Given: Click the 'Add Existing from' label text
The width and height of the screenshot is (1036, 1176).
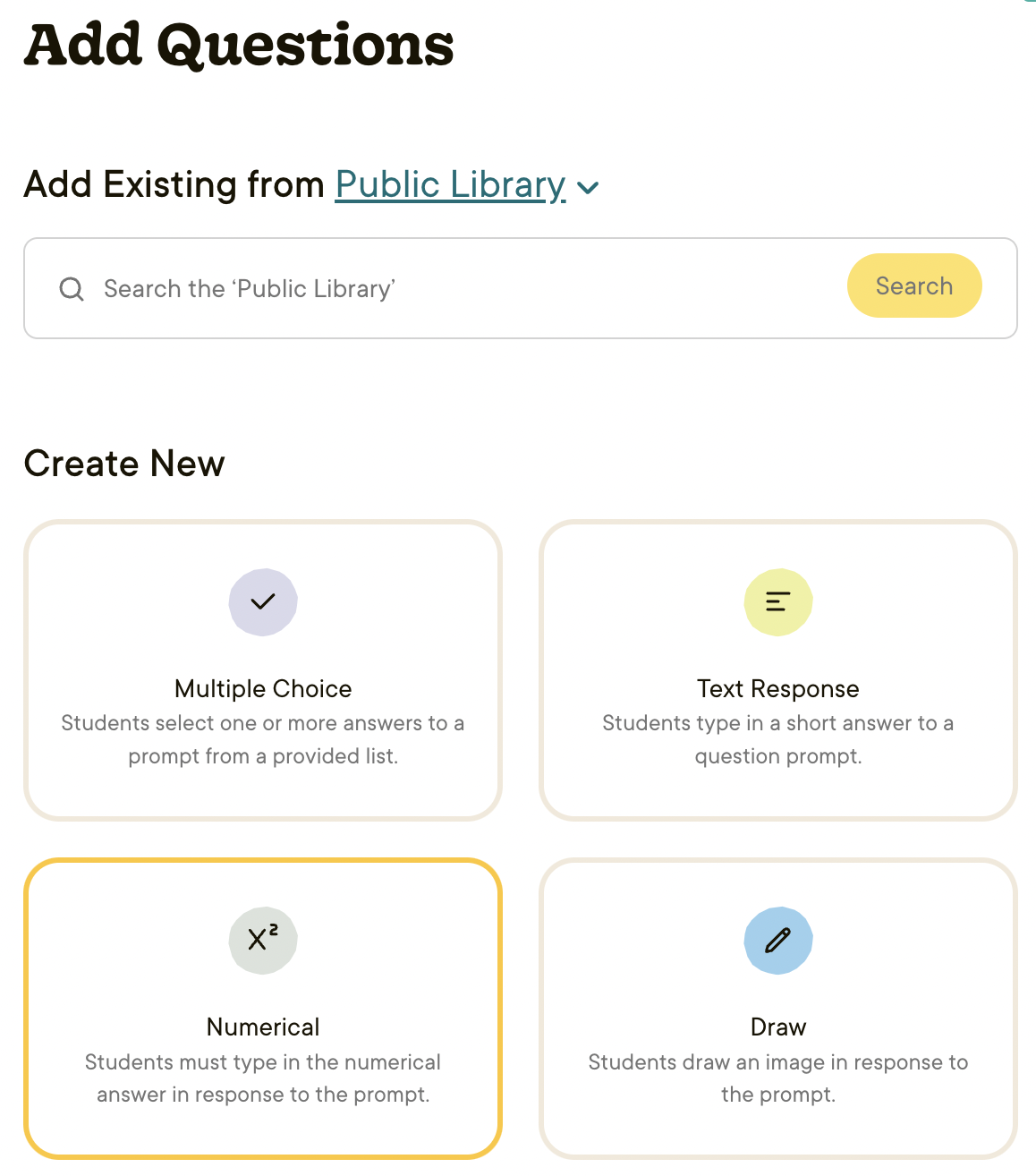Looking at the screenshot, I should [x=174, y=184].
